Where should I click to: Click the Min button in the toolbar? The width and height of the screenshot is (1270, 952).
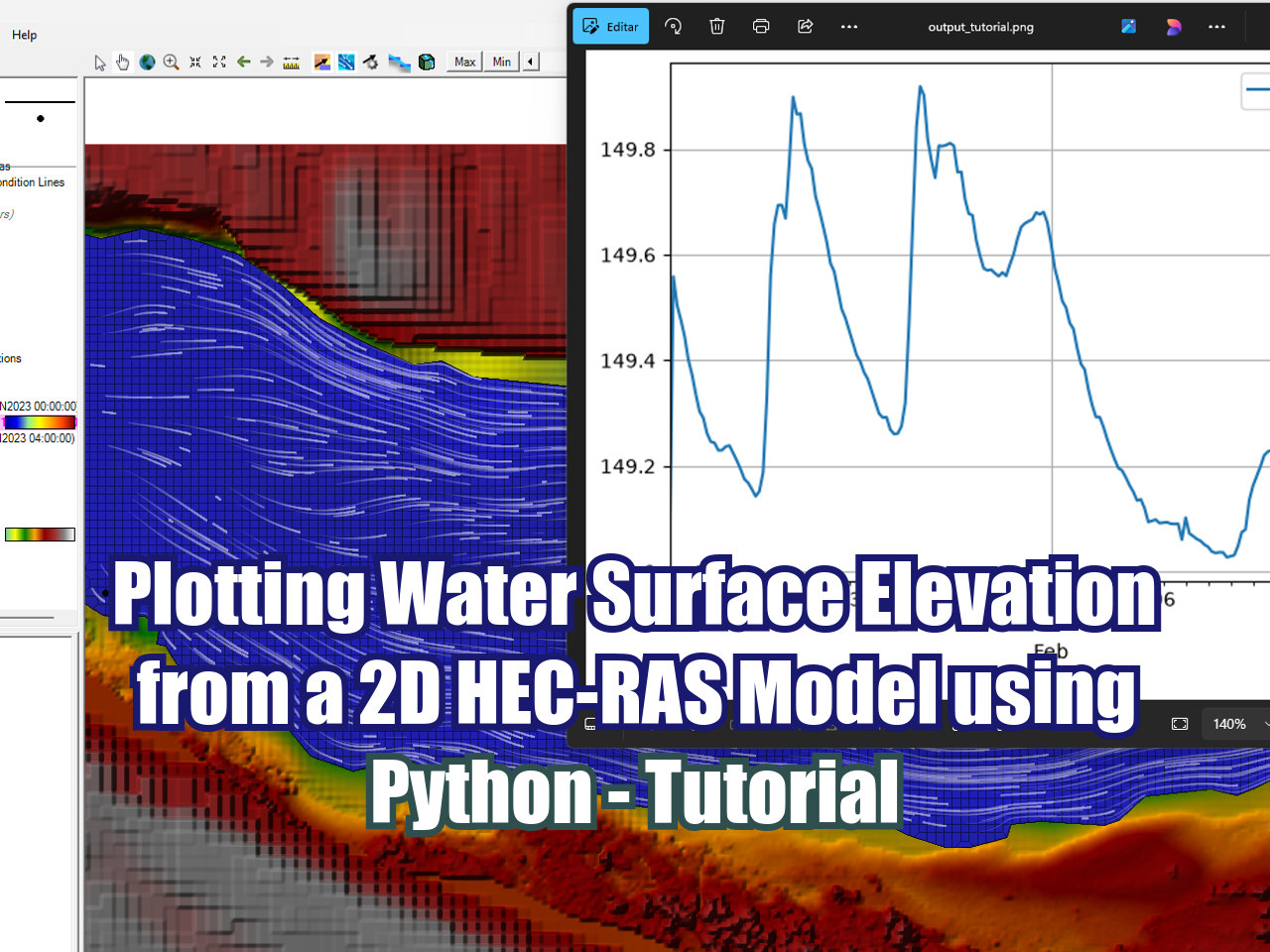[502, 61]
